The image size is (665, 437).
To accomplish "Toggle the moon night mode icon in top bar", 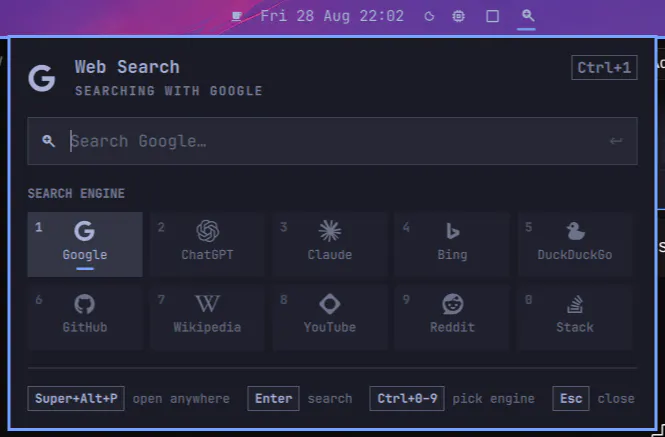I will [429, 17].
